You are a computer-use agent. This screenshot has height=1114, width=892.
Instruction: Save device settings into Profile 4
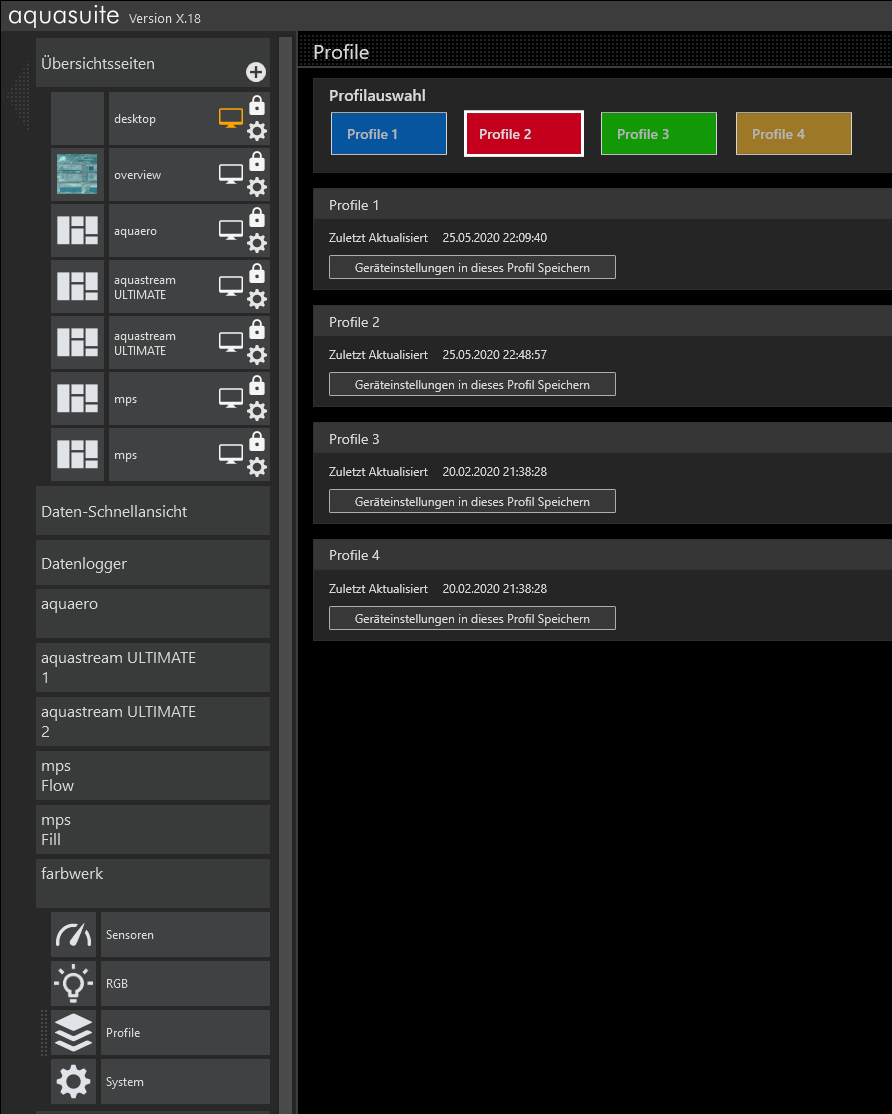[472, 618]
